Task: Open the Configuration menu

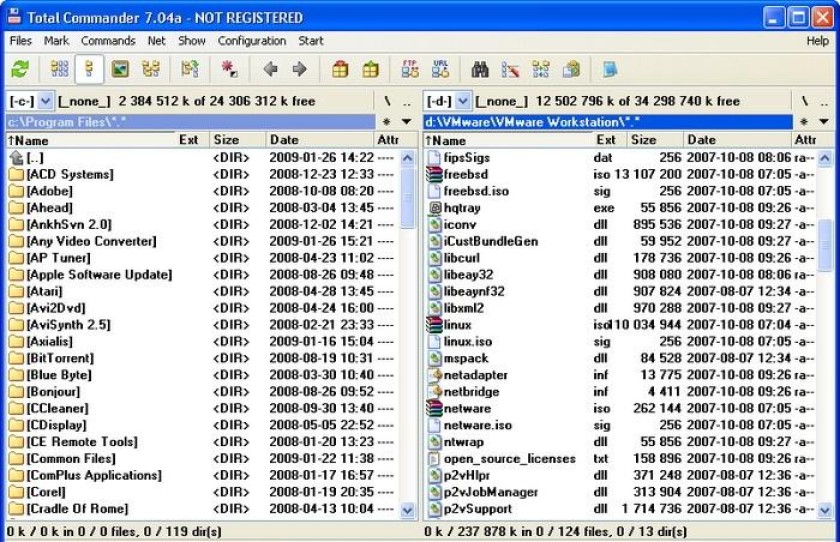Action: coord(252,41)
